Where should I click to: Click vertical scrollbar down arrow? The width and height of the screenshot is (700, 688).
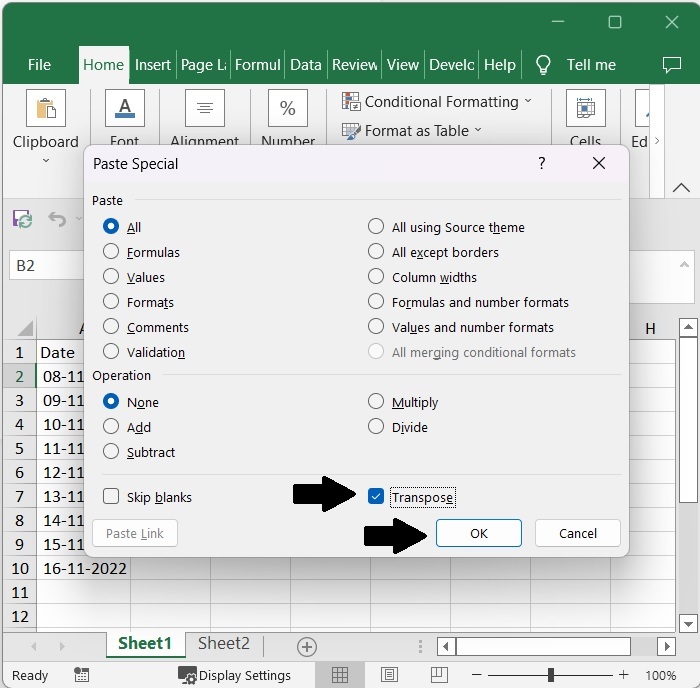coord(688,623)
